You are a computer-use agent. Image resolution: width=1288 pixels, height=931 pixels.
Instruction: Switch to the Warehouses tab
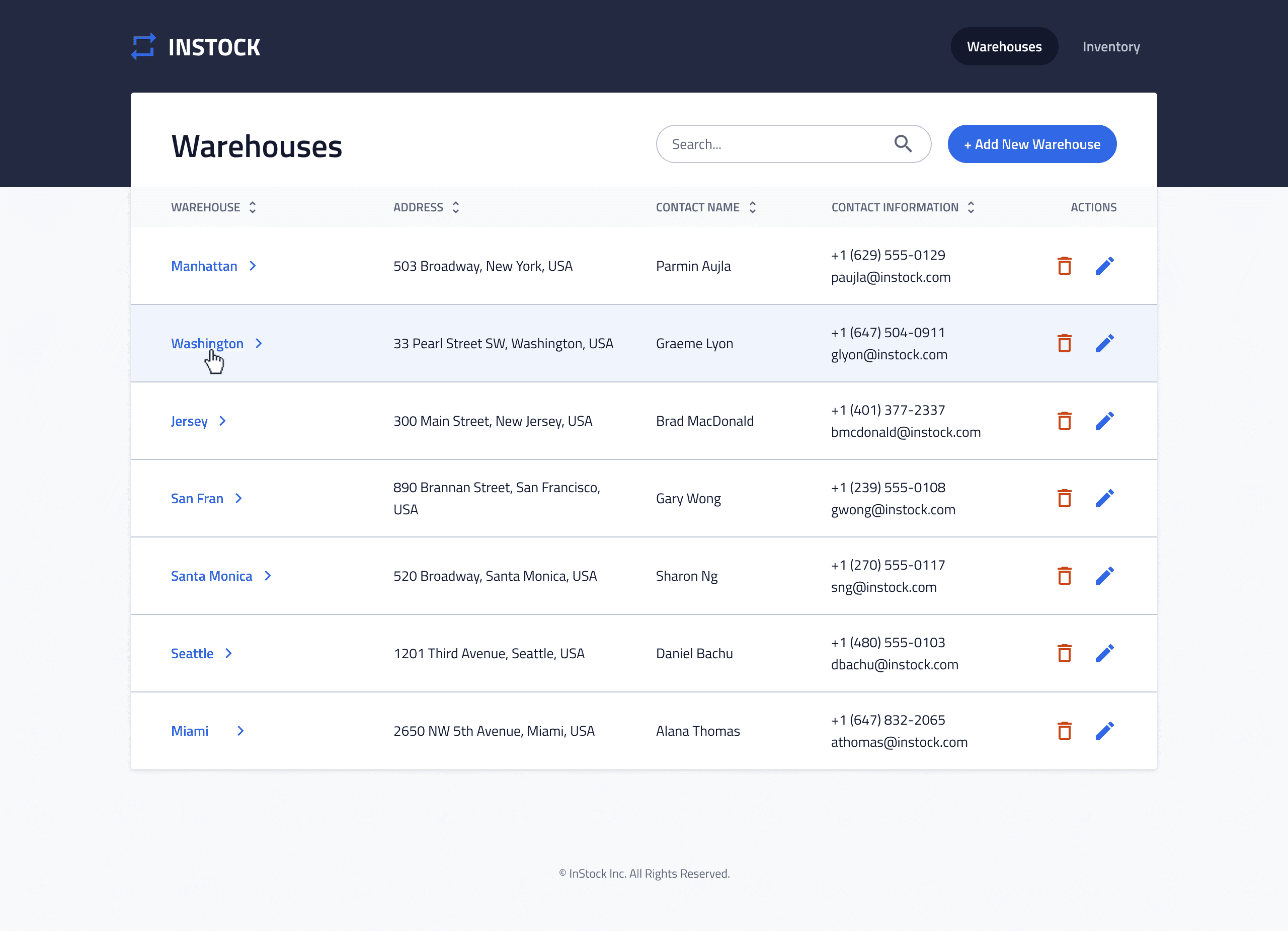pyautogui.click(x=1004, y=47)
